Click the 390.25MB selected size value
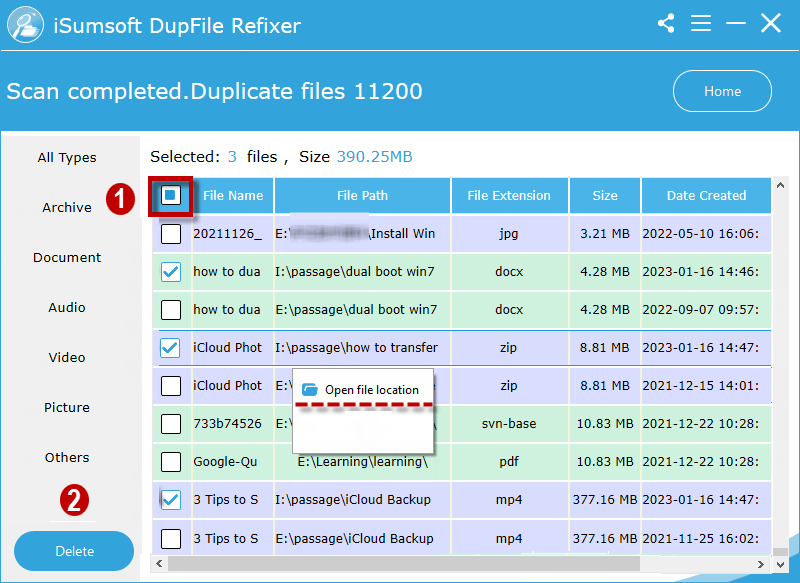Screen dimensions: 800x583 pos(374,157)
